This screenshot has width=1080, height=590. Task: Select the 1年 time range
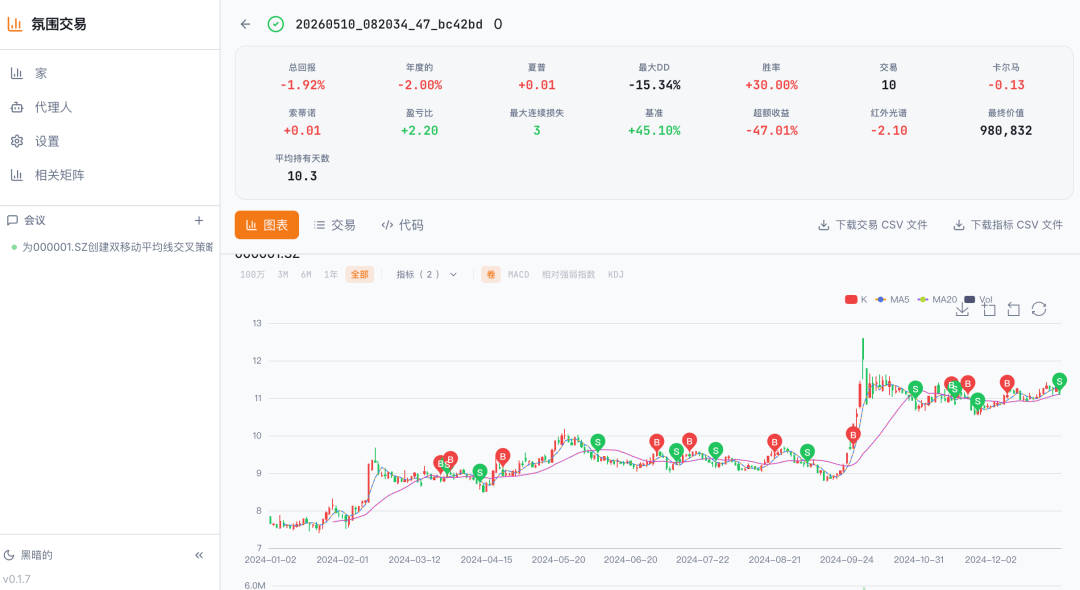(x=331, y=275)
